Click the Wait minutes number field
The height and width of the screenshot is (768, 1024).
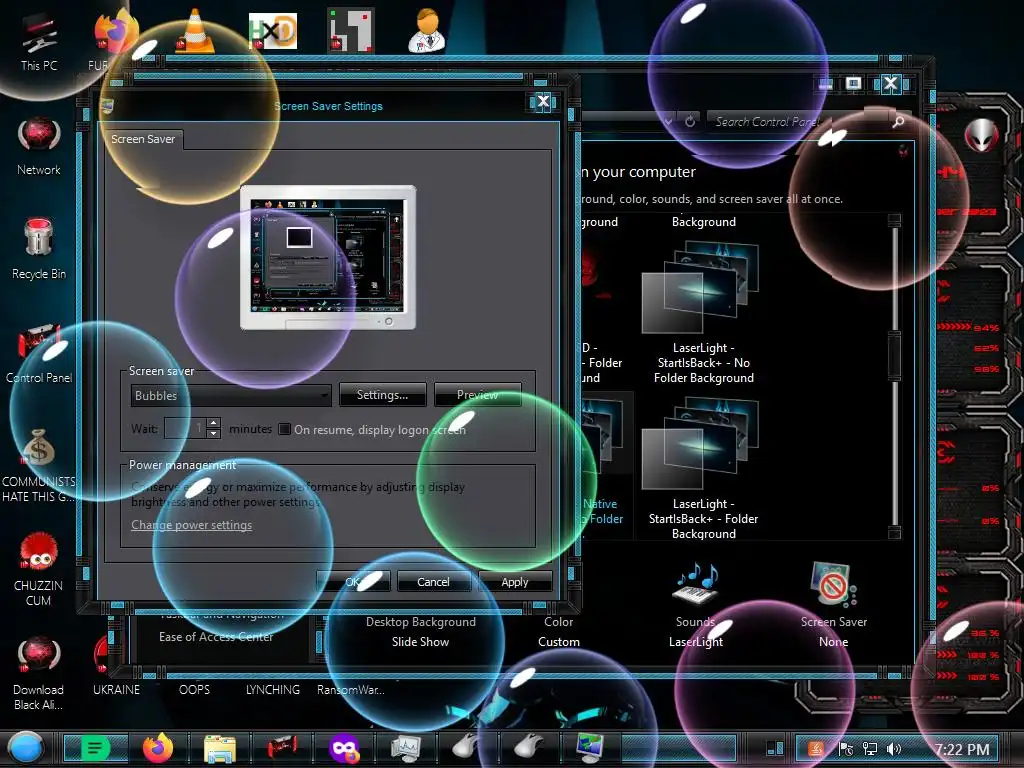[185, 428]
